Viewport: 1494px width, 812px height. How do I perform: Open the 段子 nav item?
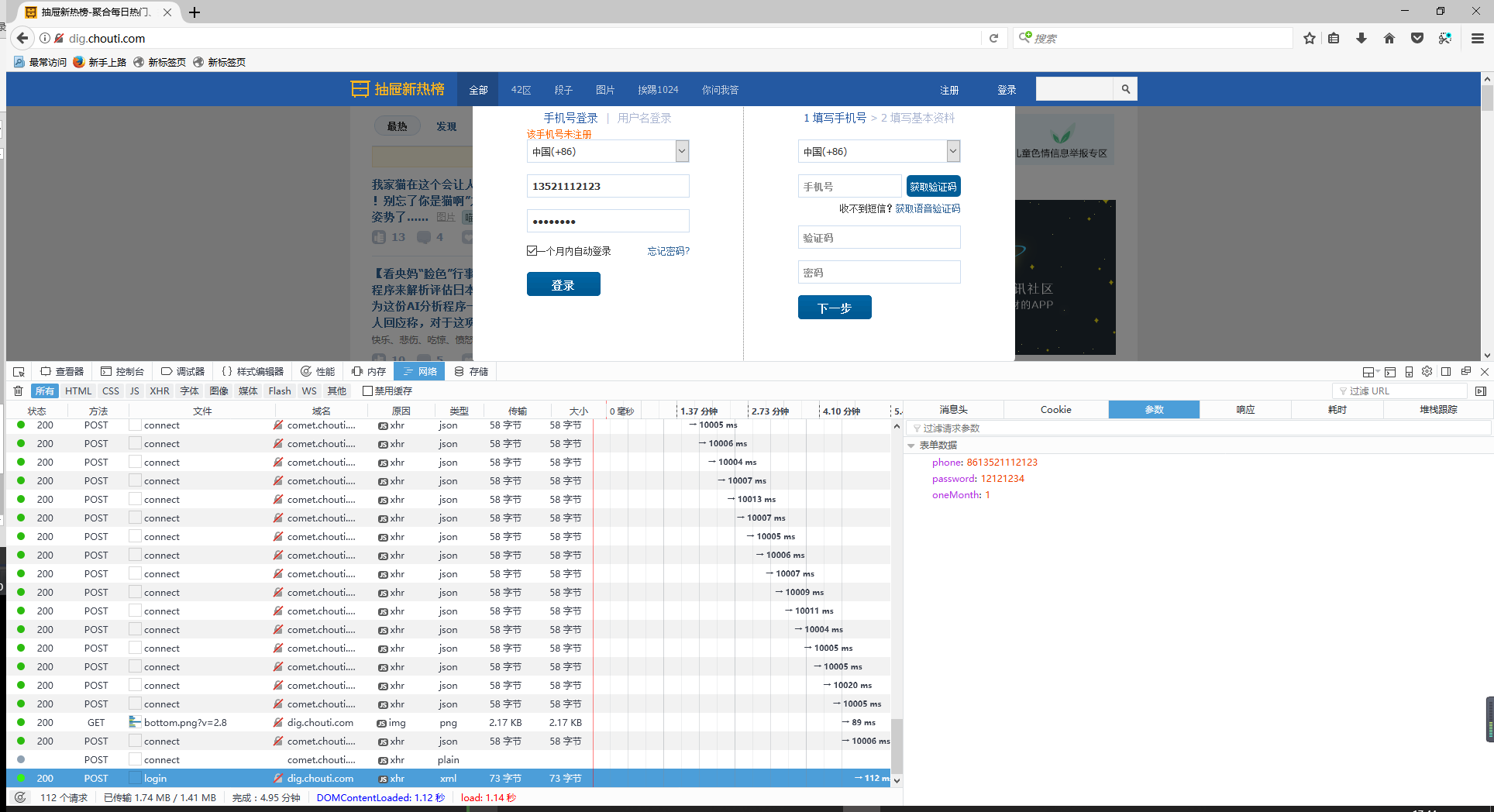pyautogui.click(x=563, y=90)
